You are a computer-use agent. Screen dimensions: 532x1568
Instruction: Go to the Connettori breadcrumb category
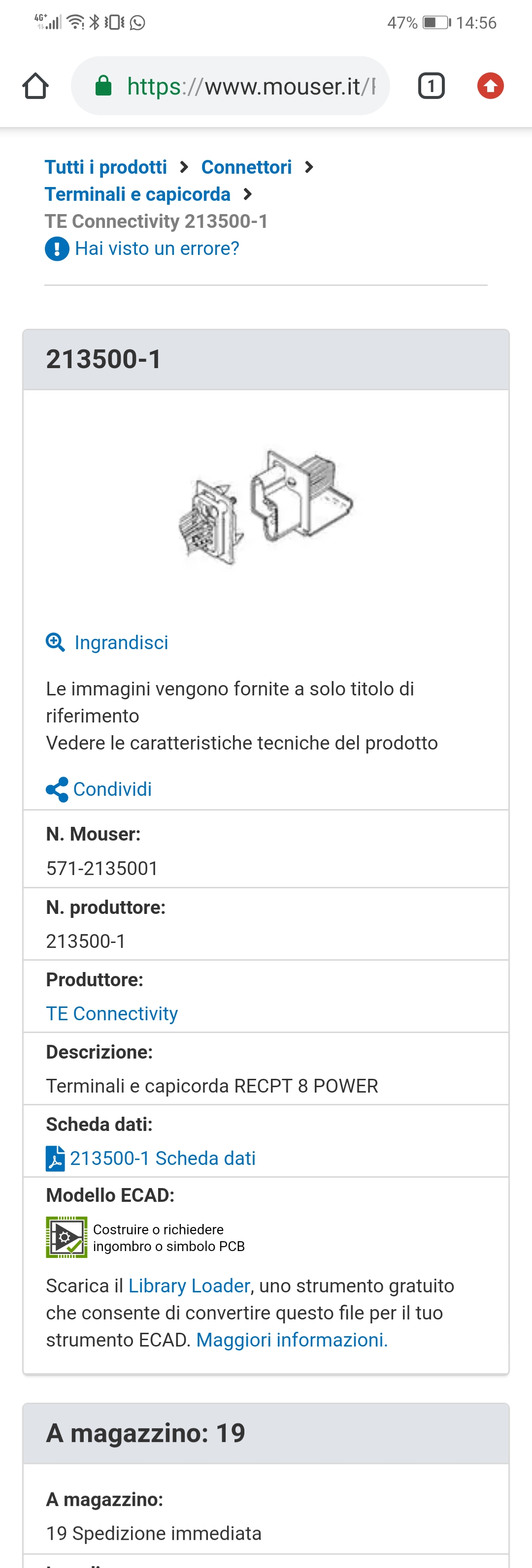(x=246, y=167)
